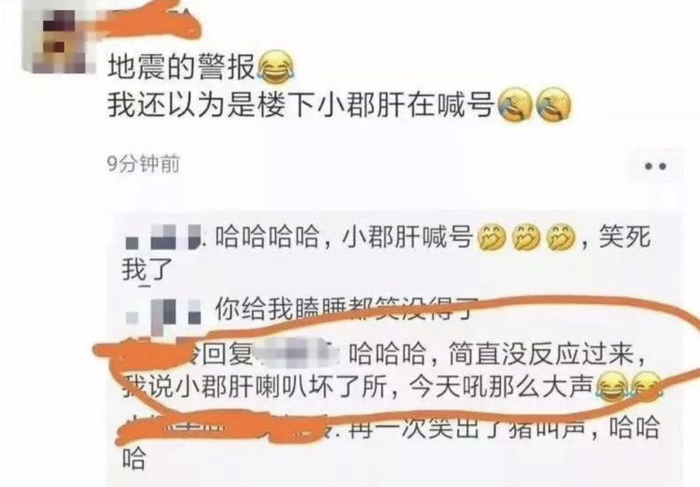Image resolution: width=700 pixels, height=487 pixels.
Task: Click first hand-over-mouth emoji in top comment
Action: pos(492,237)
